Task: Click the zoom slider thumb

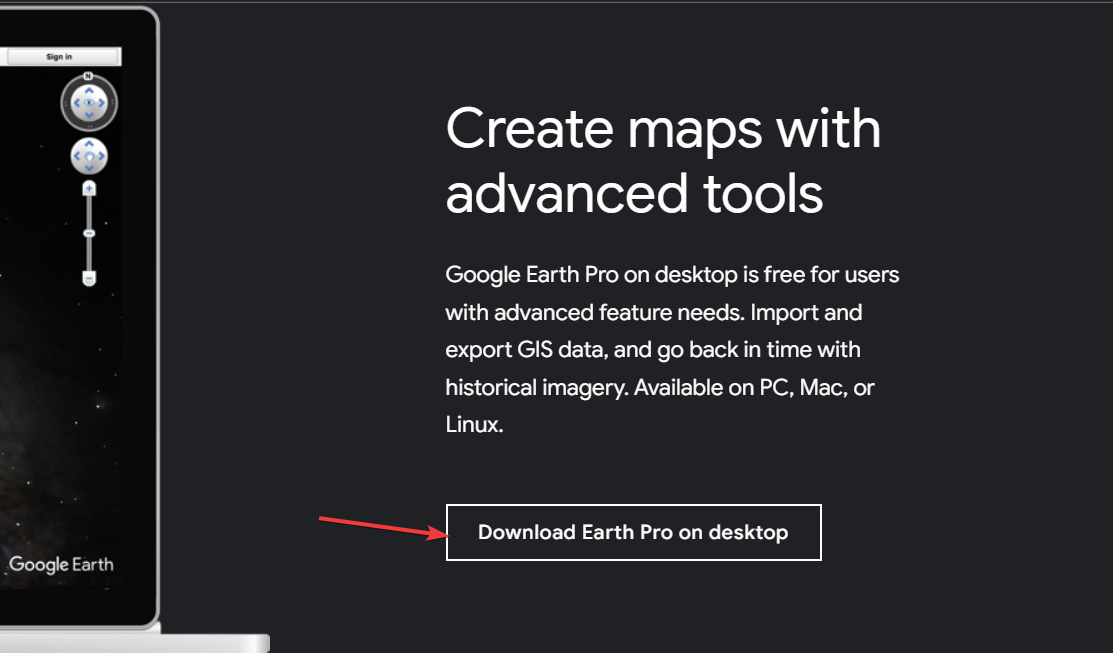Action: (89, 232)
